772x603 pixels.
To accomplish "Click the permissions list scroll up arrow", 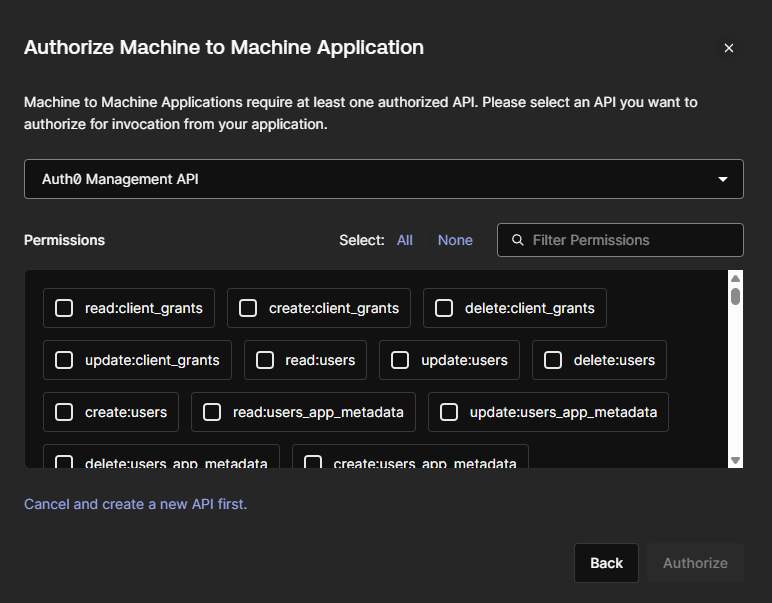I will point(736,279).
